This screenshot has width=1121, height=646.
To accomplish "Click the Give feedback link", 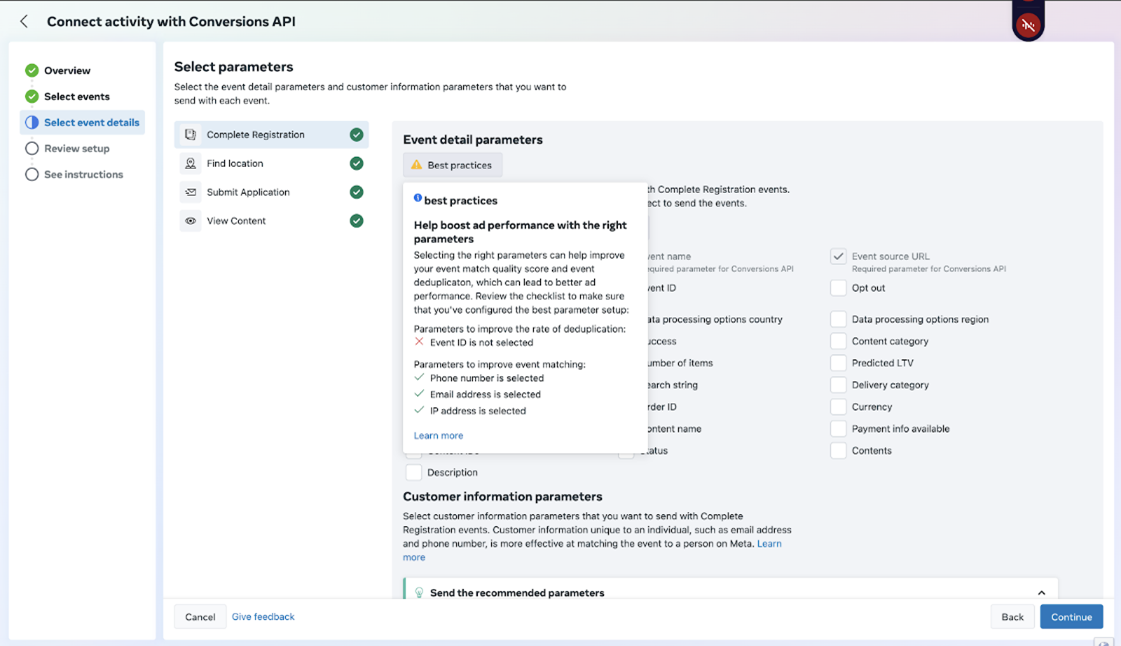I will click(x=263, y=617).
